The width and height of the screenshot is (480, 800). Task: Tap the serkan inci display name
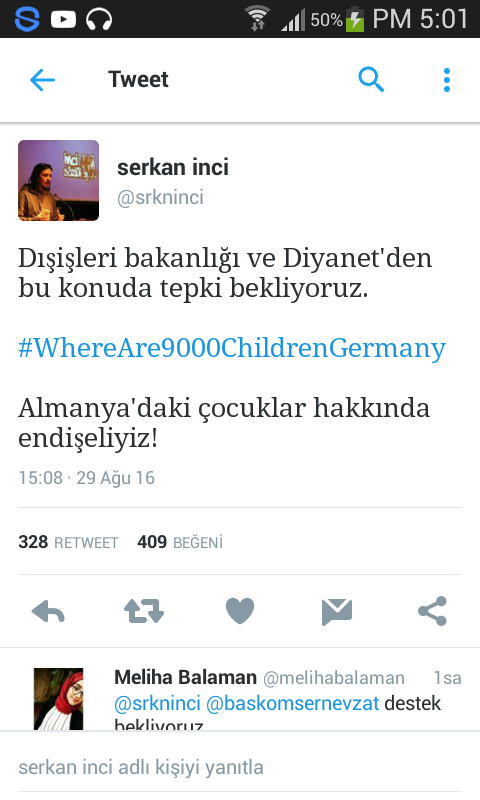click(173, 167)
